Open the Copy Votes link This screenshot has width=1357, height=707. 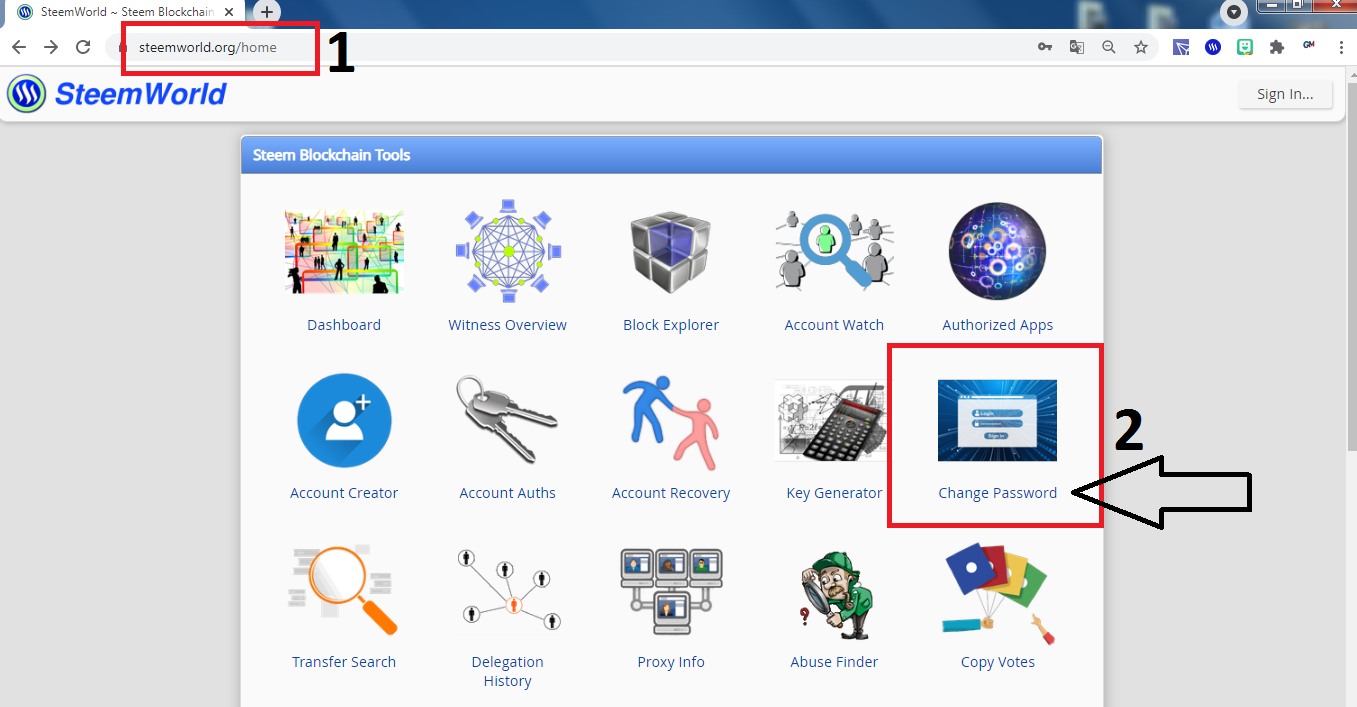(997, 662)
